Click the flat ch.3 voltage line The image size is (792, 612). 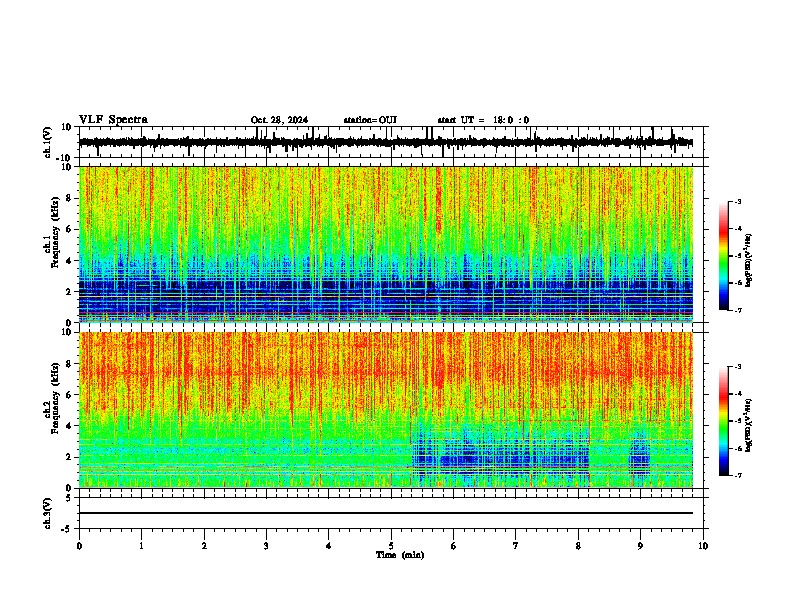pyautogui.click(x=386, y=513)
